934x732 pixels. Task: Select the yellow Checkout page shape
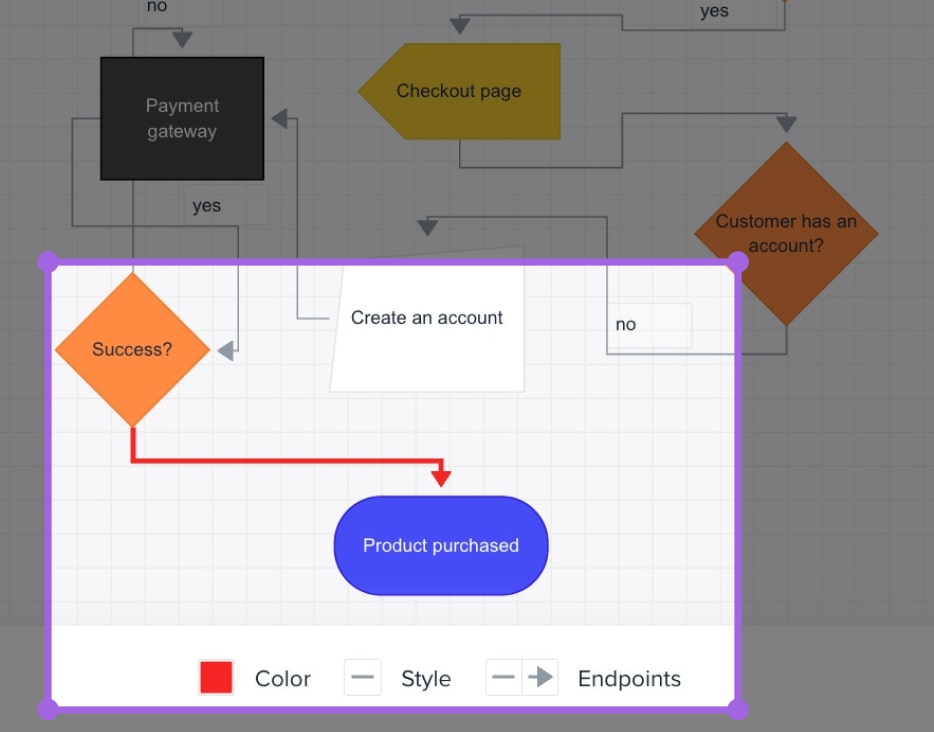(x=460, y=91)
